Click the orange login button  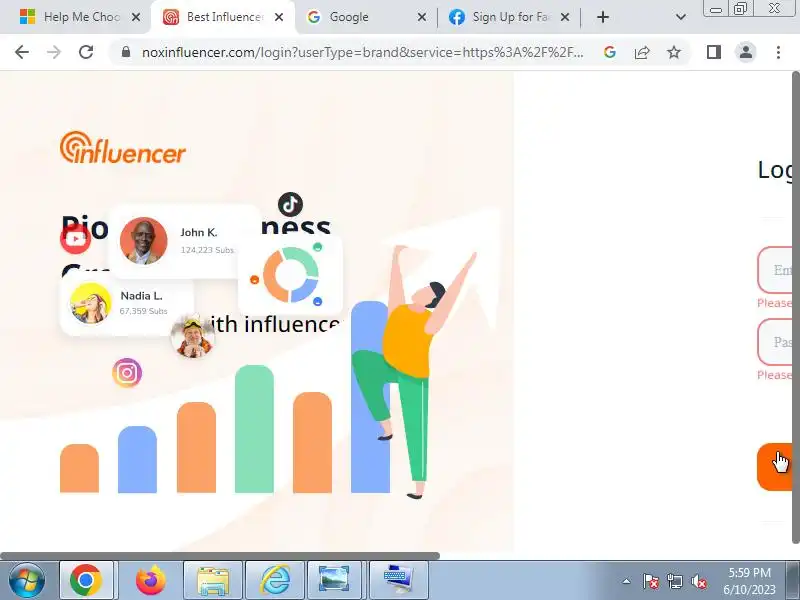pos(775,467)
